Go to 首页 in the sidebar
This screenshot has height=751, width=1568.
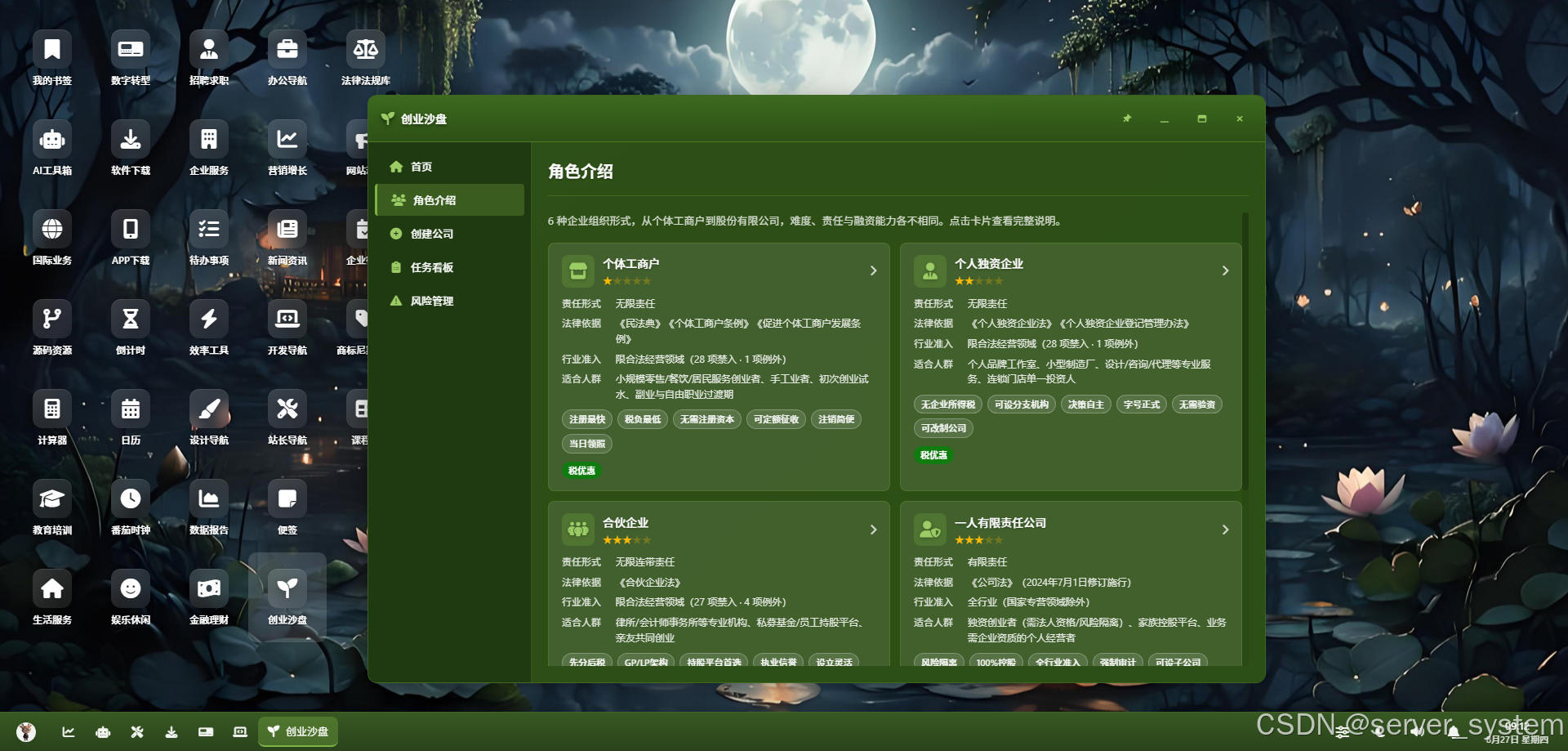click(449, 167)
